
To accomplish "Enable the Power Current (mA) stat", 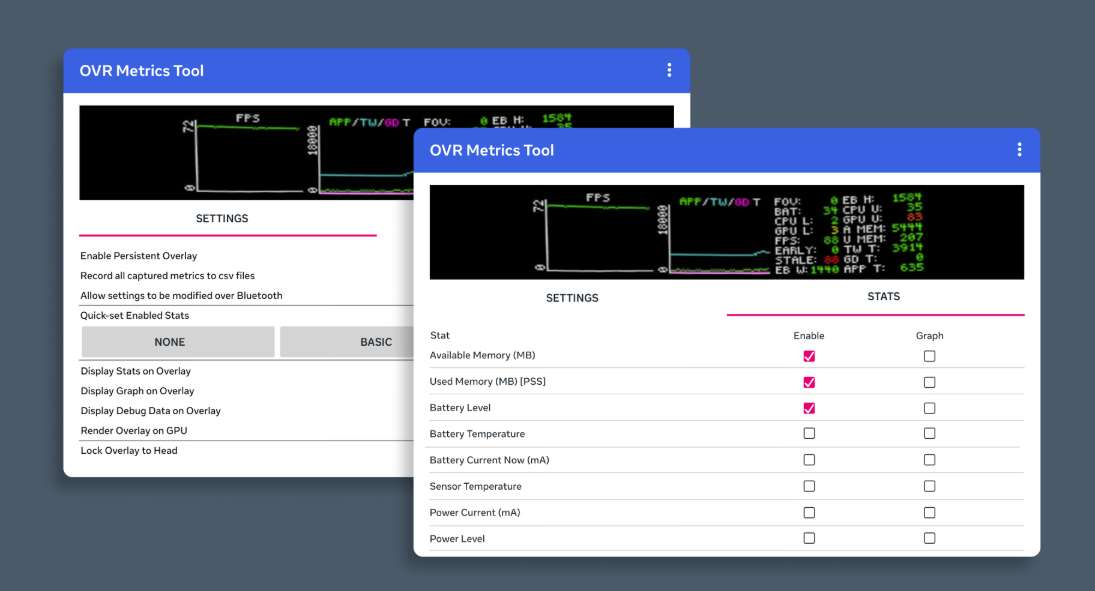I will click(809, 512).
